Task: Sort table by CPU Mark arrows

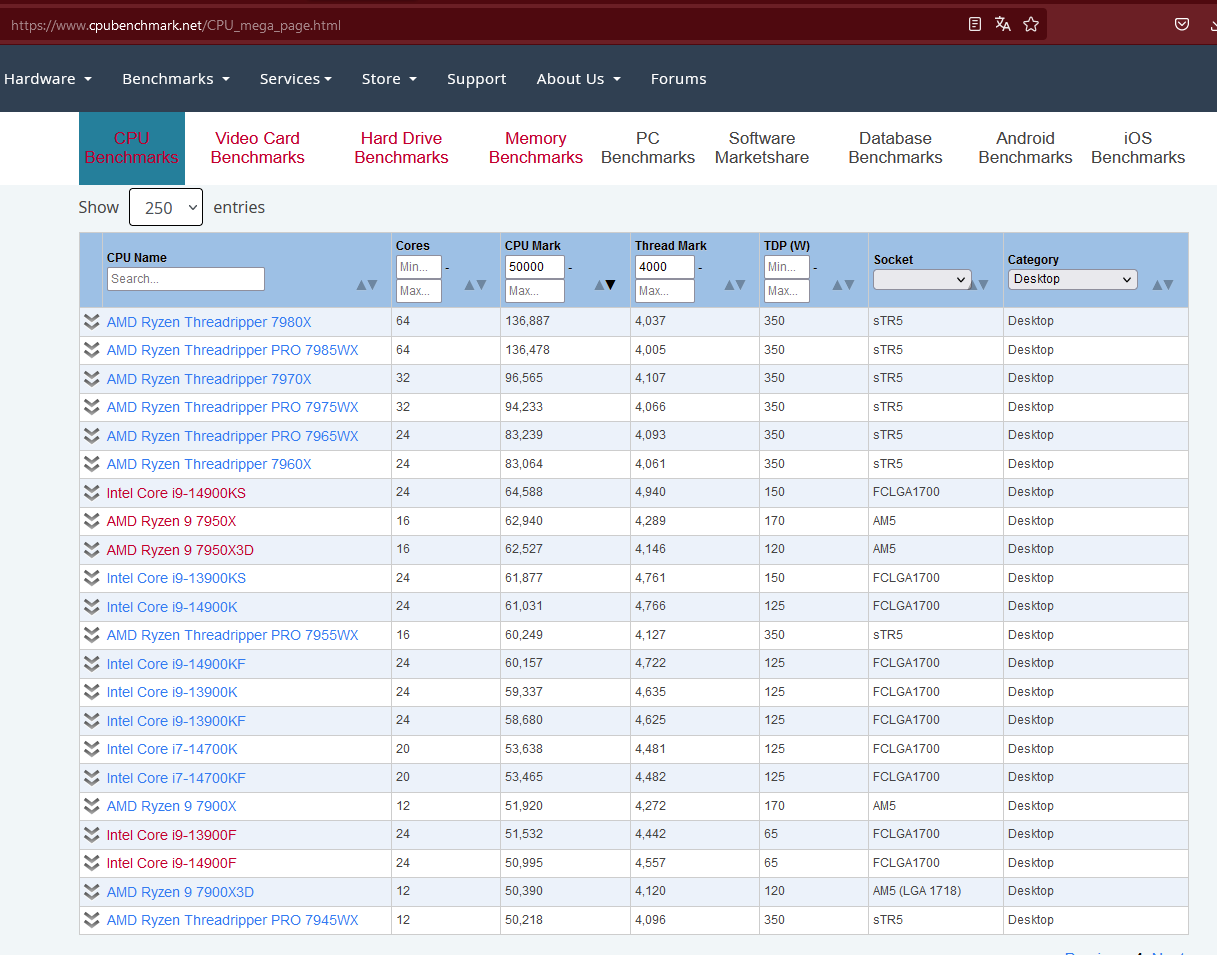Action: coord(605,285)
